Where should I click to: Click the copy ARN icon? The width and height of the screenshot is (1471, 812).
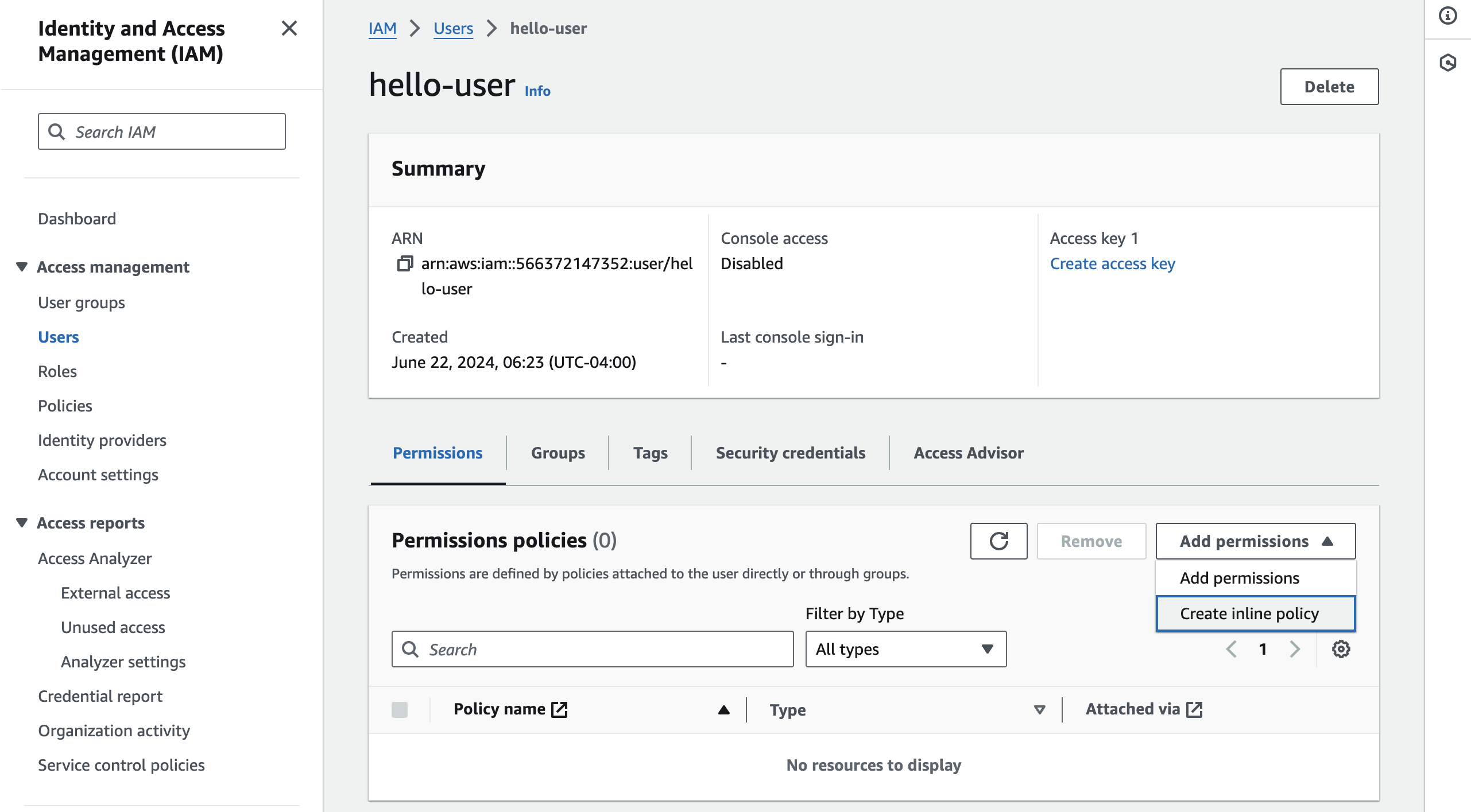[405, 263]
